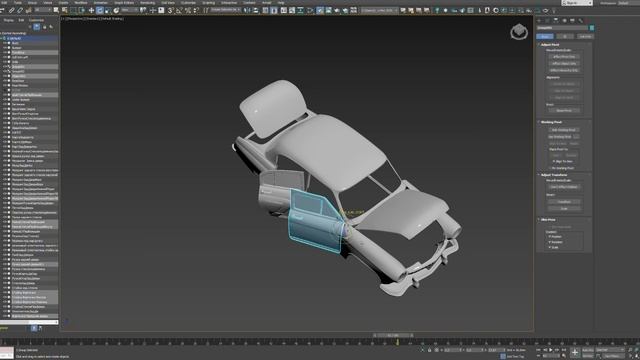
Task: Toggle Affect Object Only
Action: pyautogui.click(x=564, y=64)
